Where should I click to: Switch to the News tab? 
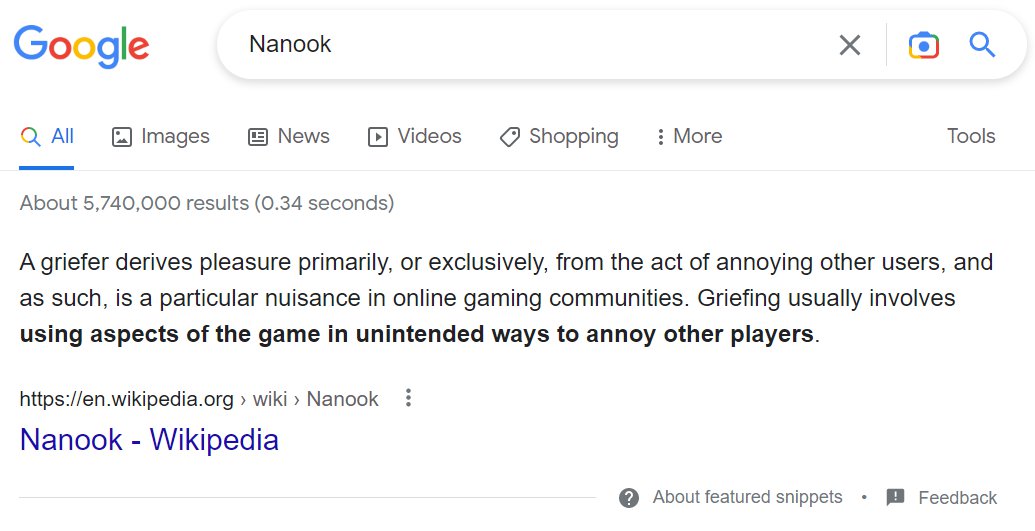tap(288, 136)
